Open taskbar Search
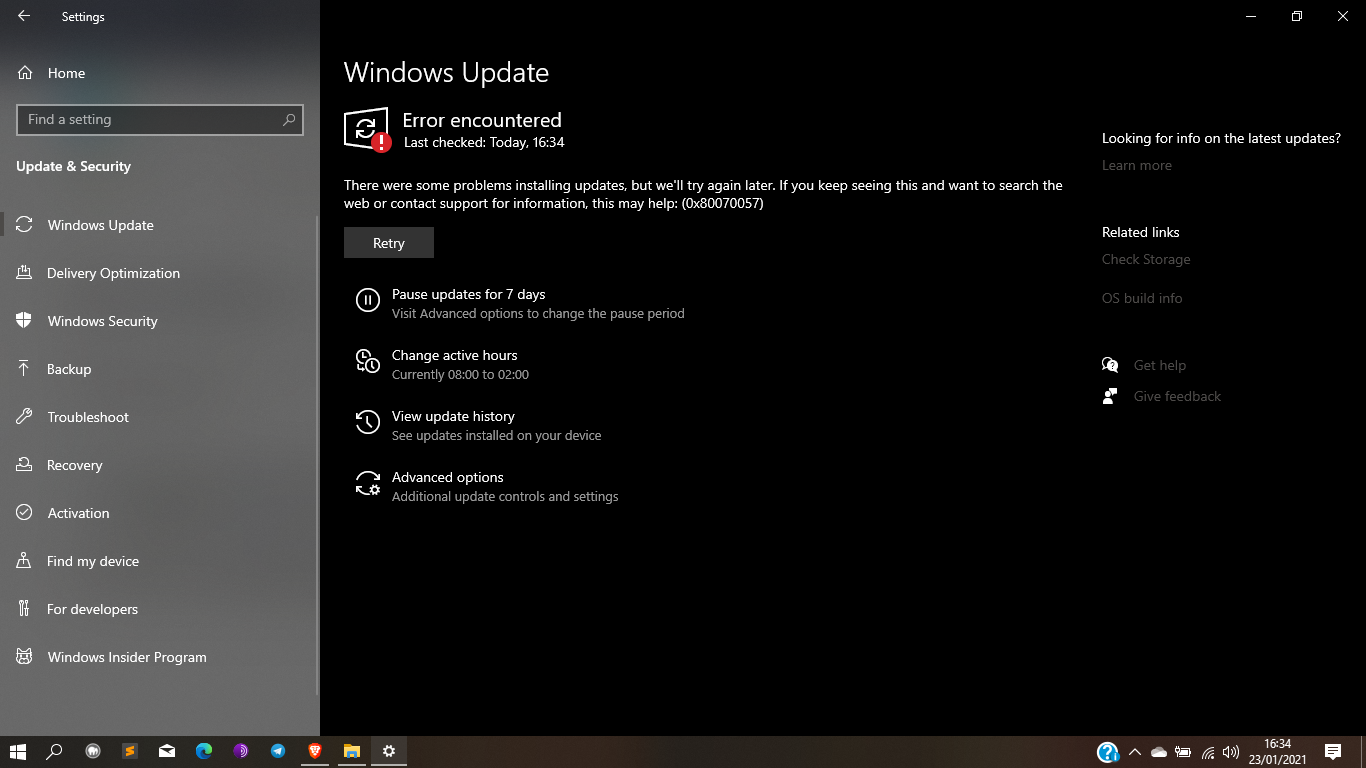Image resolution: width=1366 pixels, height=768 pixels. pyautogui.click(x=55, y=751)
